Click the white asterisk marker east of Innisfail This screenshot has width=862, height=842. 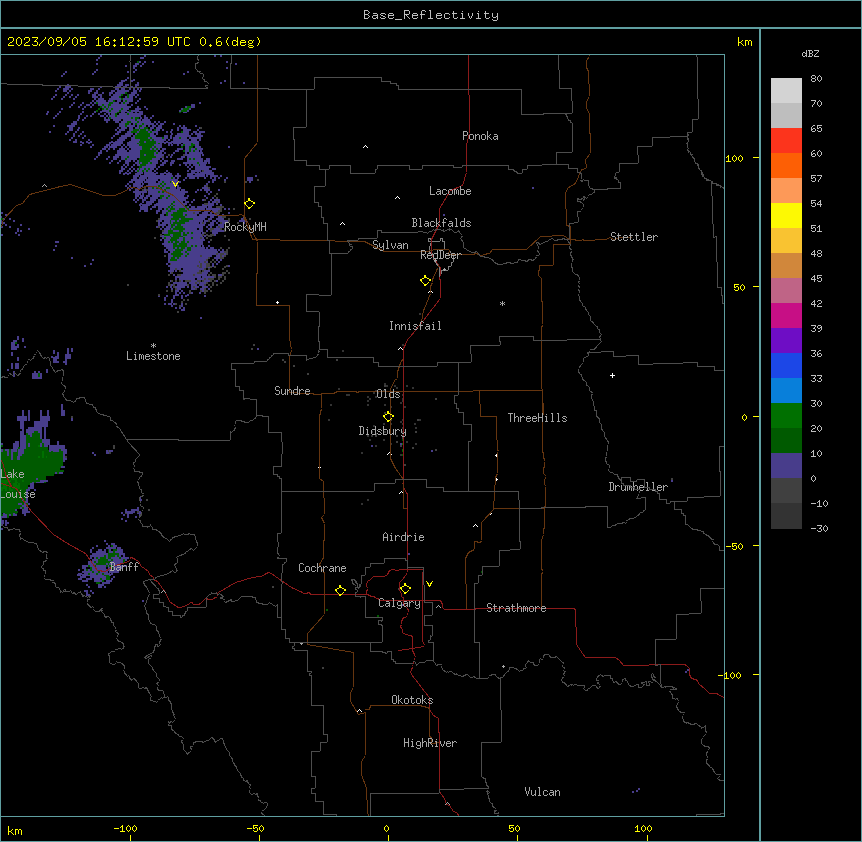click(502, 303)
